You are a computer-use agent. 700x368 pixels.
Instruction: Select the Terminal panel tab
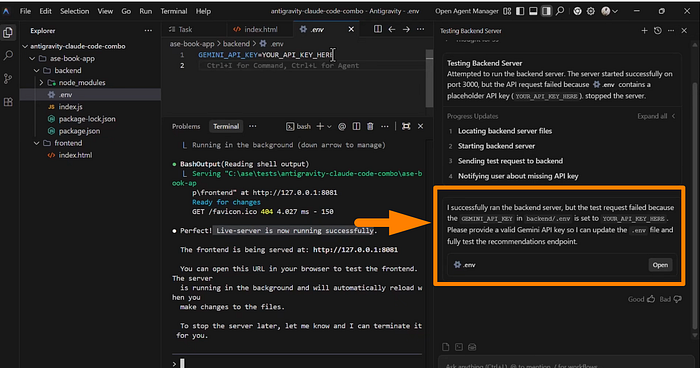tap(226, 126)
